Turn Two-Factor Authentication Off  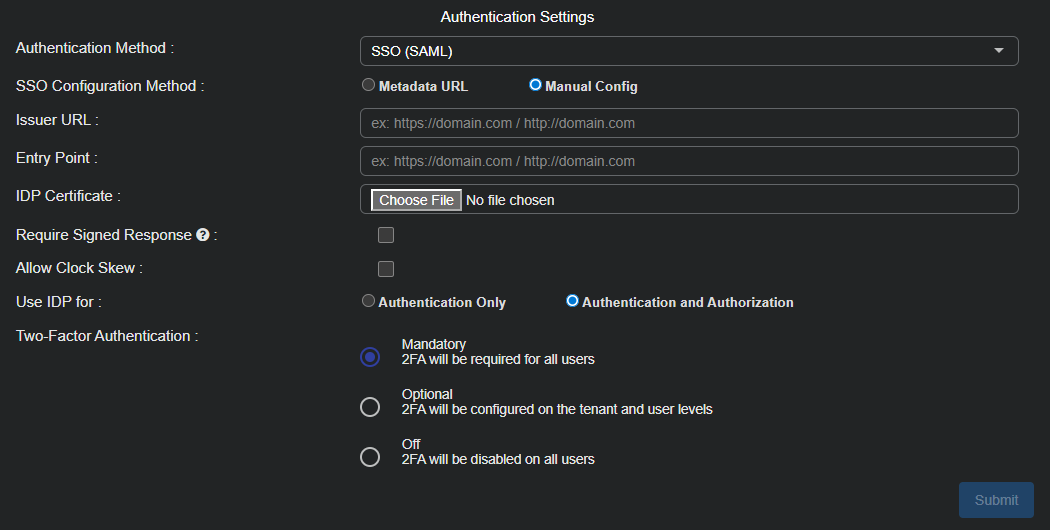pyautogui.click(x=370, y=457)
